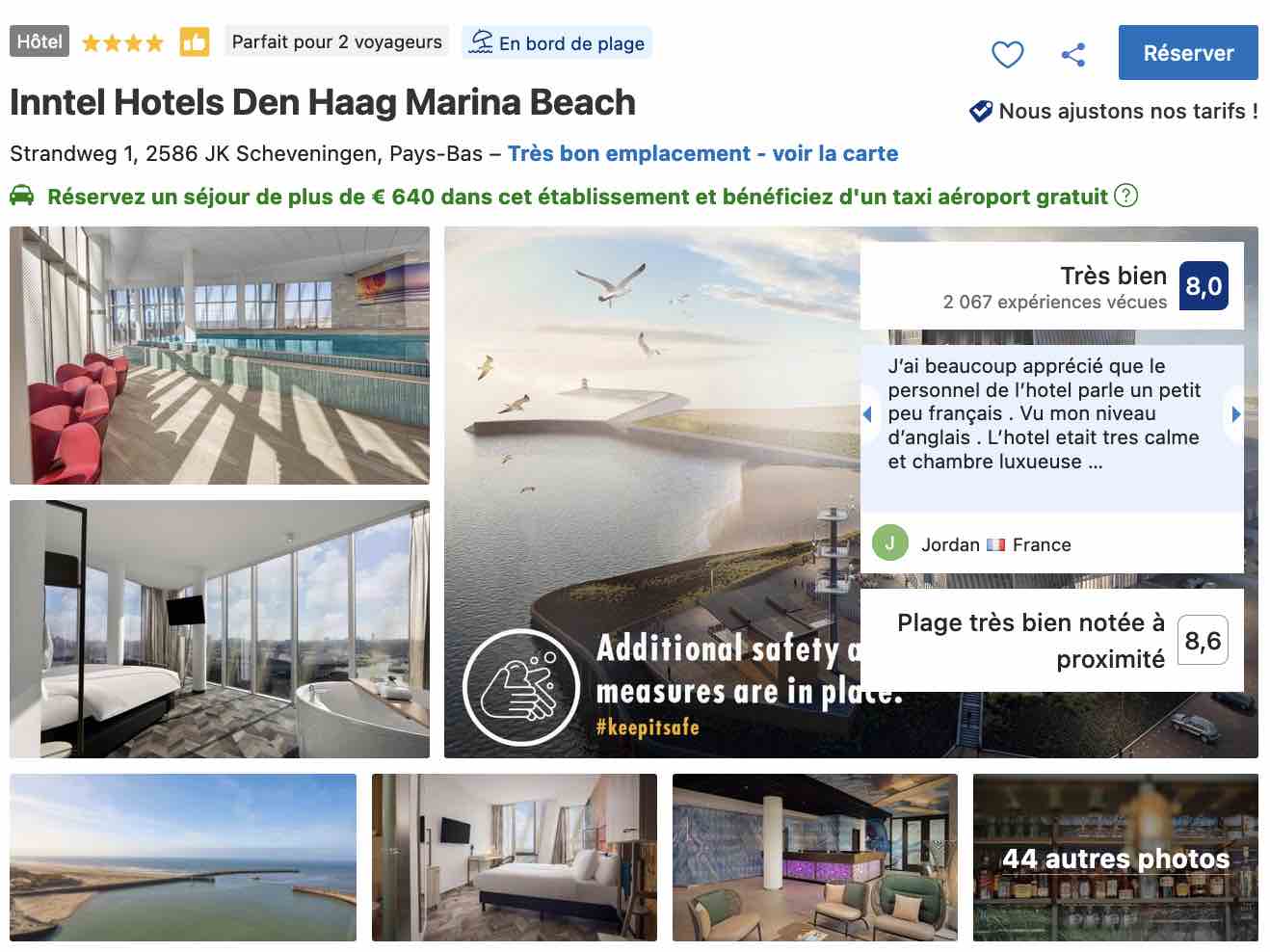Screen dimensions: 1270x952
Task: Open the share icon options
Action: [1073, 54]
